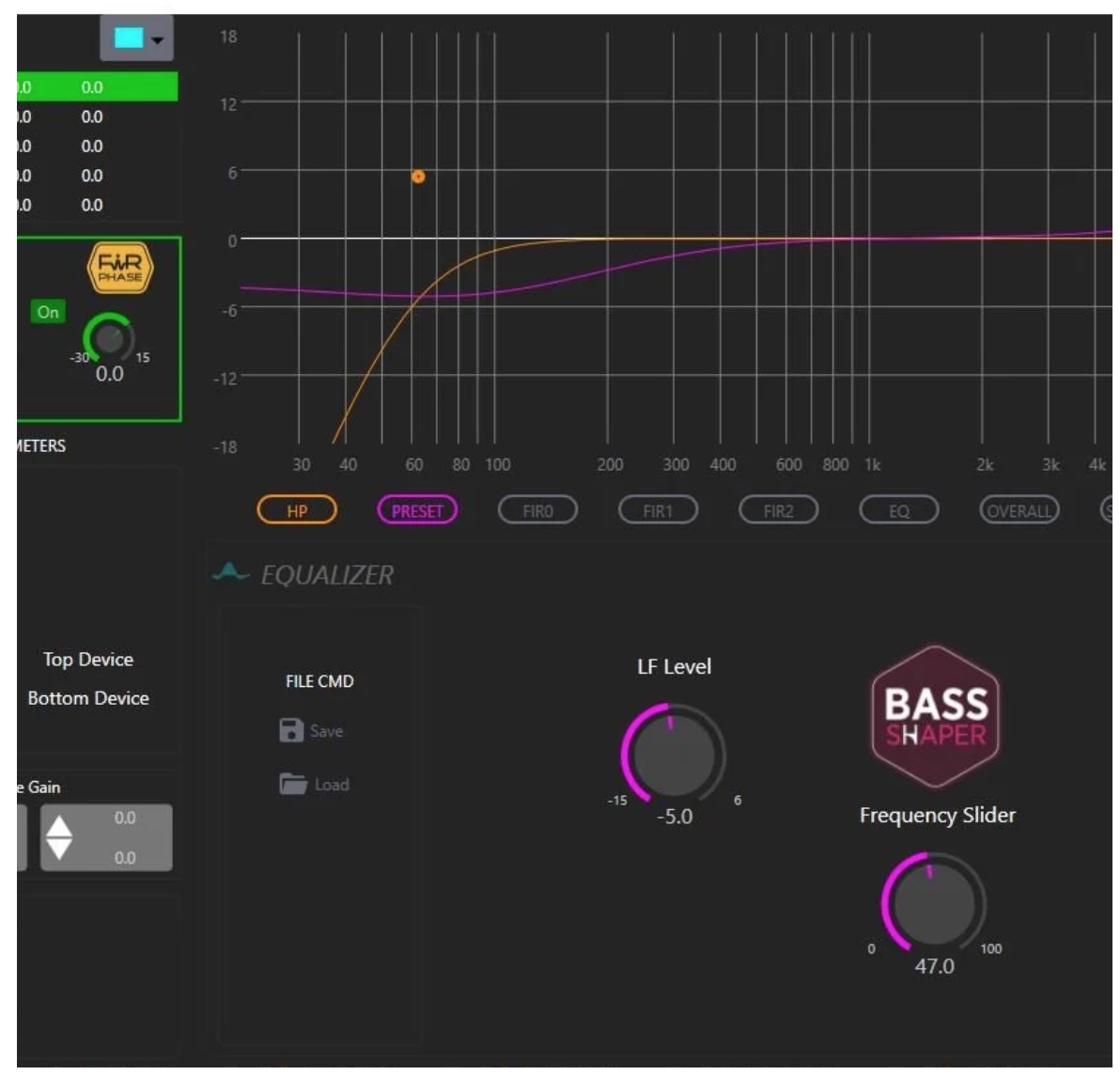Viewport: 1120px width, 1075px height.
Task: Click the FIR Phase hexagon icon
Action: (x=120, y=269)
